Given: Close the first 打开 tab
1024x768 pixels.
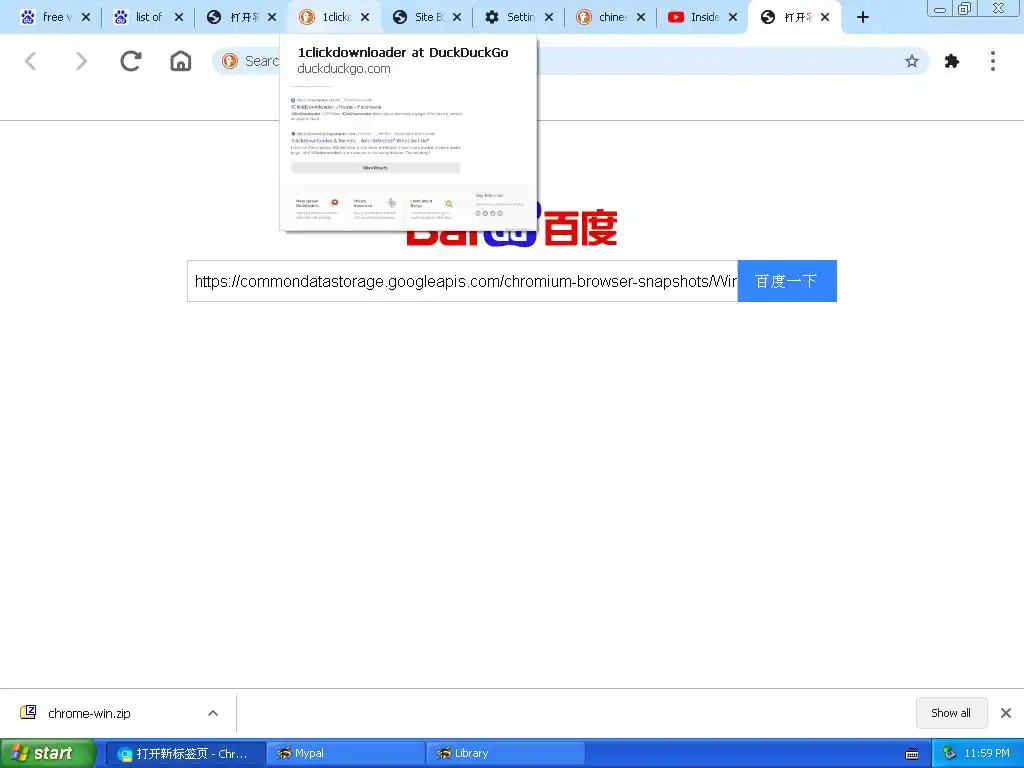Looking at the screenshot, I should (272, 17).
